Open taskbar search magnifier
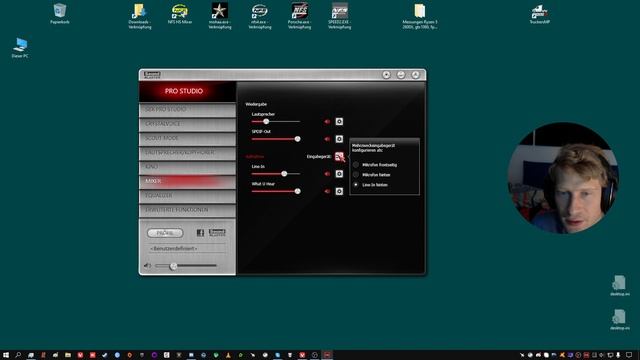Viewport: 640px width, 360px height. pyautogui.click(x=18, y=355)
